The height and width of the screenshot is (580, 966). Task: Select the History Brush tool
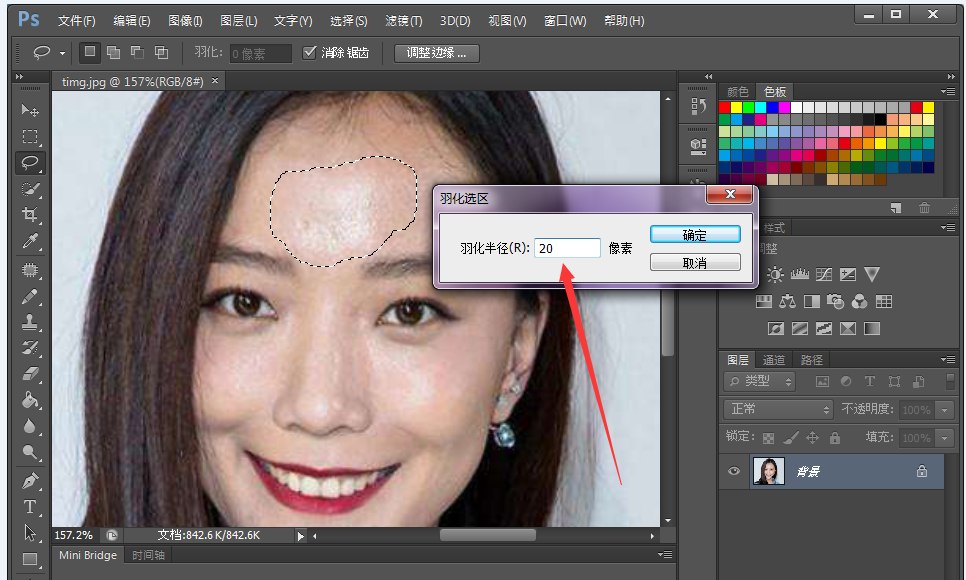click(x=30, y=348)
